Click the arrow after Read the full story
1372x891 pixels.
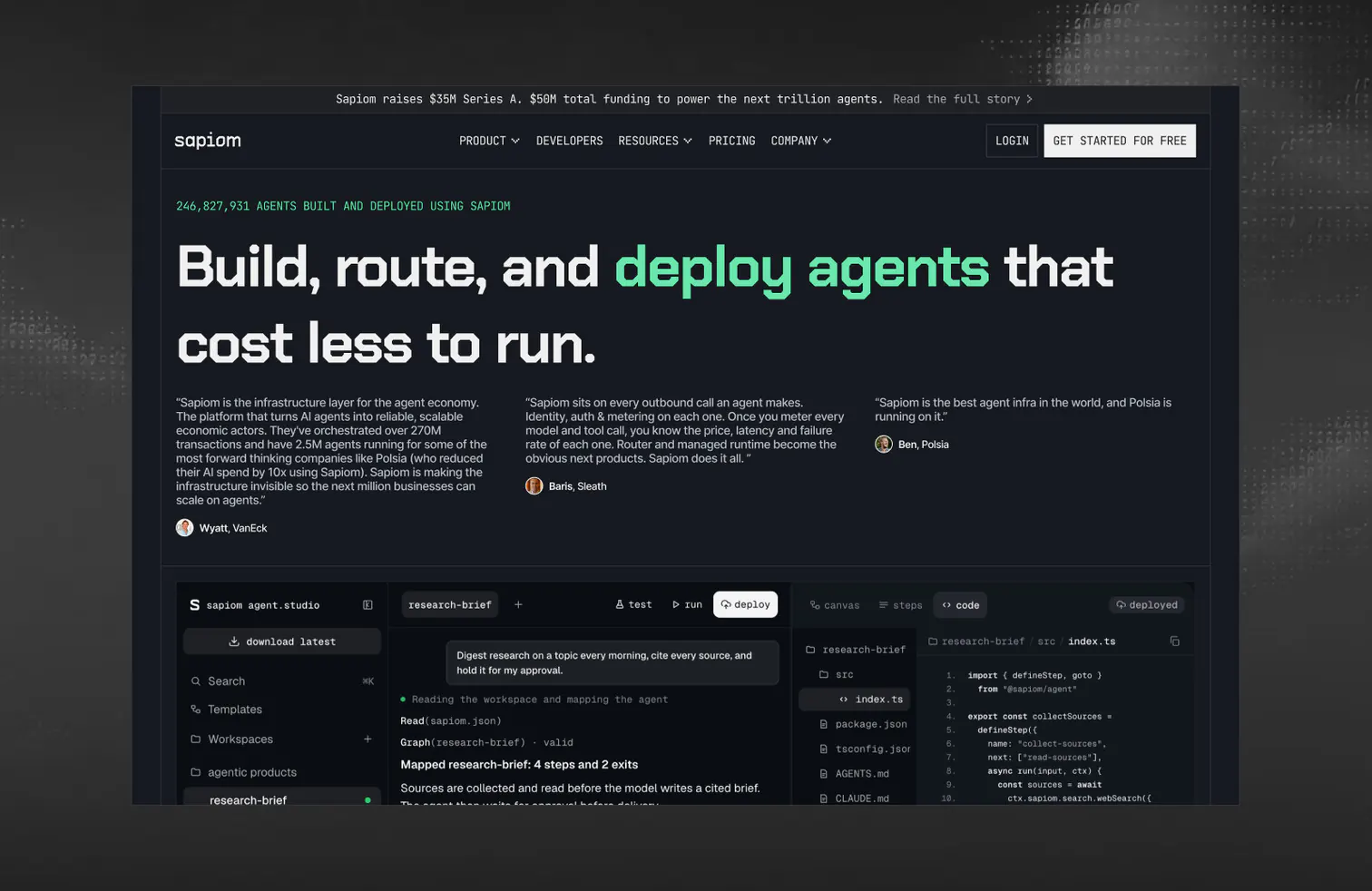[1029, 99]
